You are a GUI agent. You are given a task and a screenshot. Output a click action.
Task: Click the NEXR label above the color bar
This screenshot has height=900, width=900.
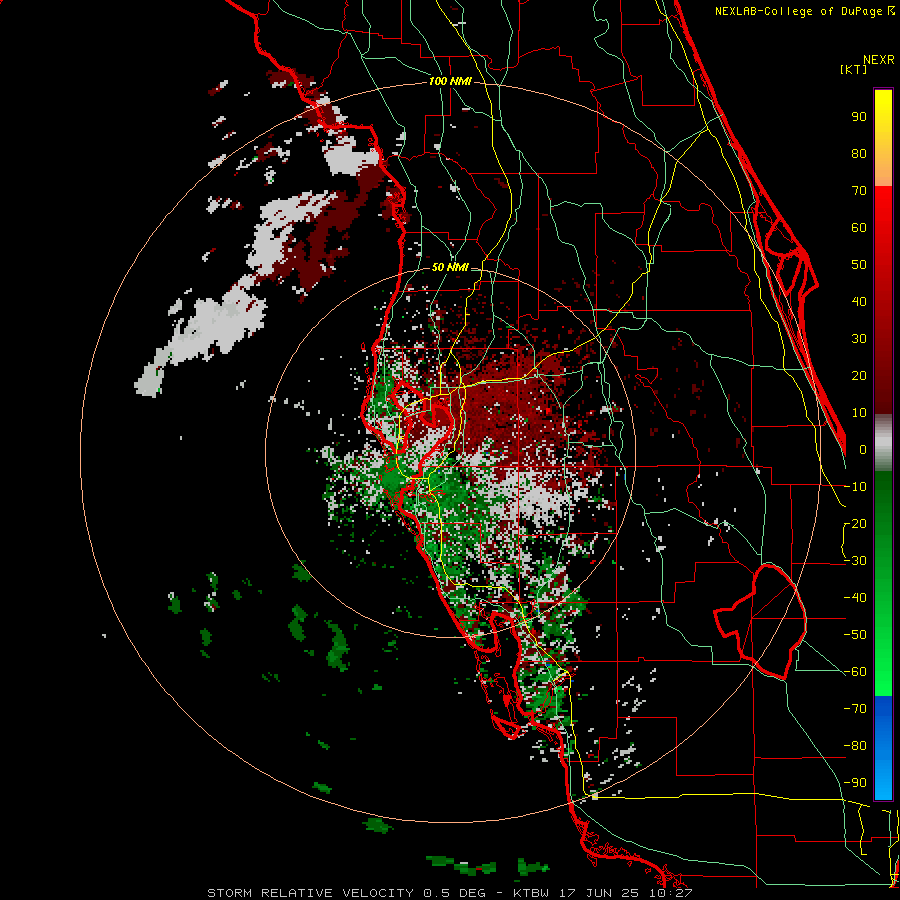click(x=878, y=60)
